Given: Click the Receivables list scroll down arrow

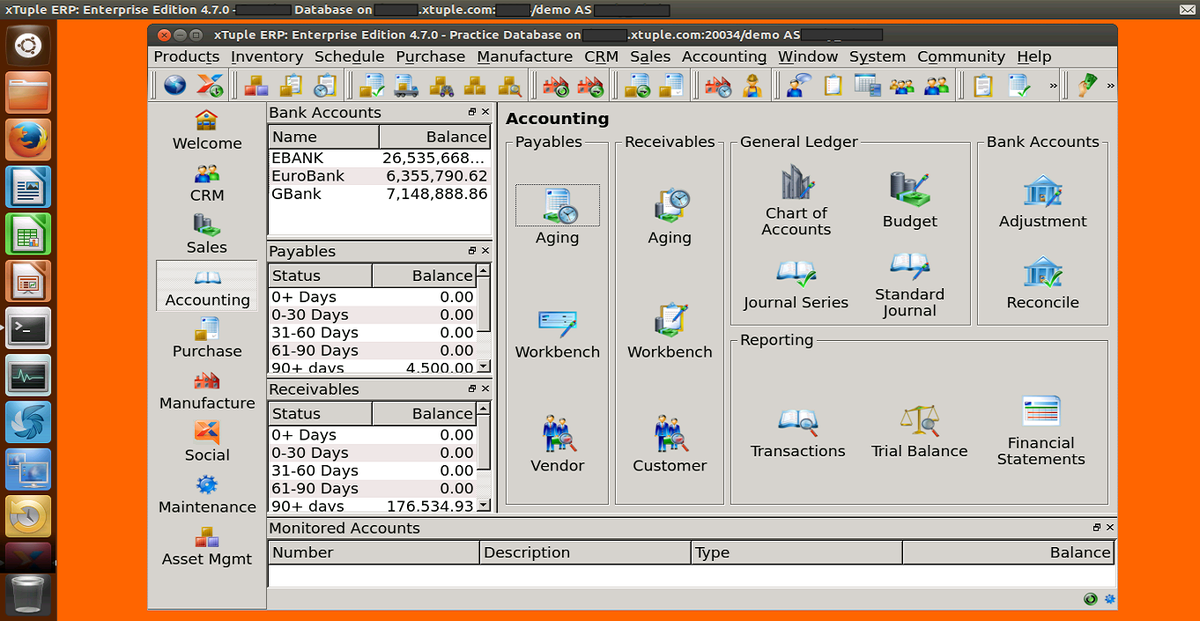Looking at the screenshot, I should tap(484, 505).
